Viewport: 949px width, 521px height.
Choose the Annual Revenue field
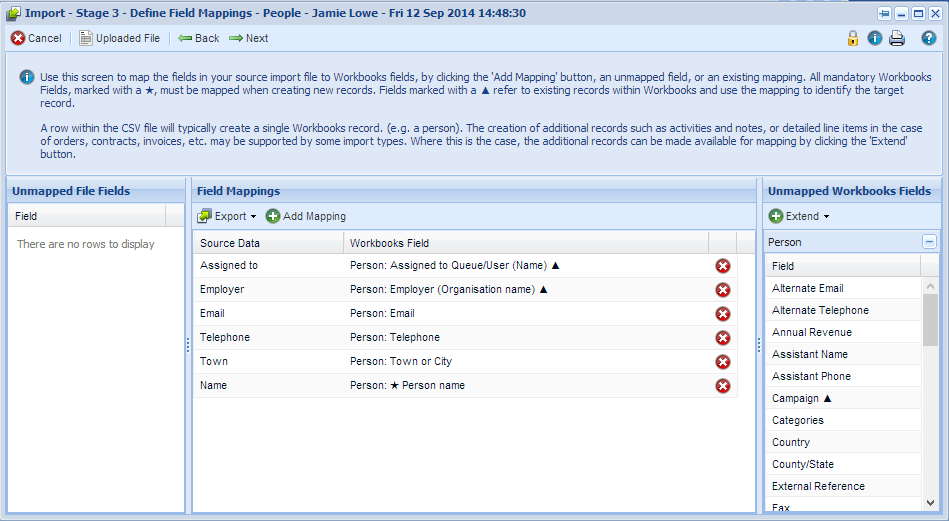point(843,332)
